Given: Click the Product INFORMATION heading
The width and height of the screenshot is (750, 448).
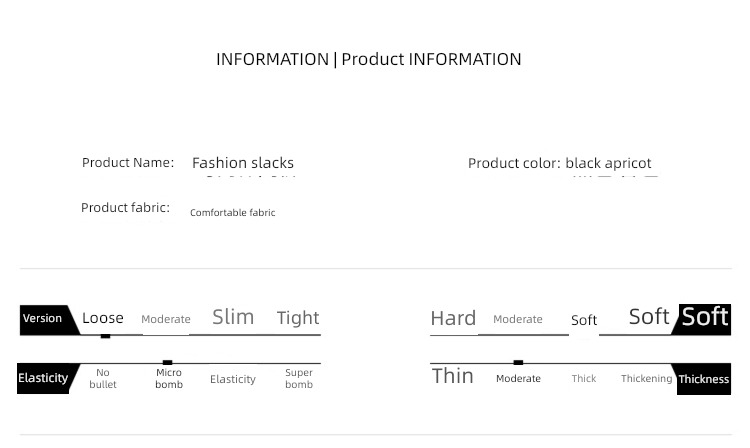Looking at the screenshot, I should coord(431,59).
